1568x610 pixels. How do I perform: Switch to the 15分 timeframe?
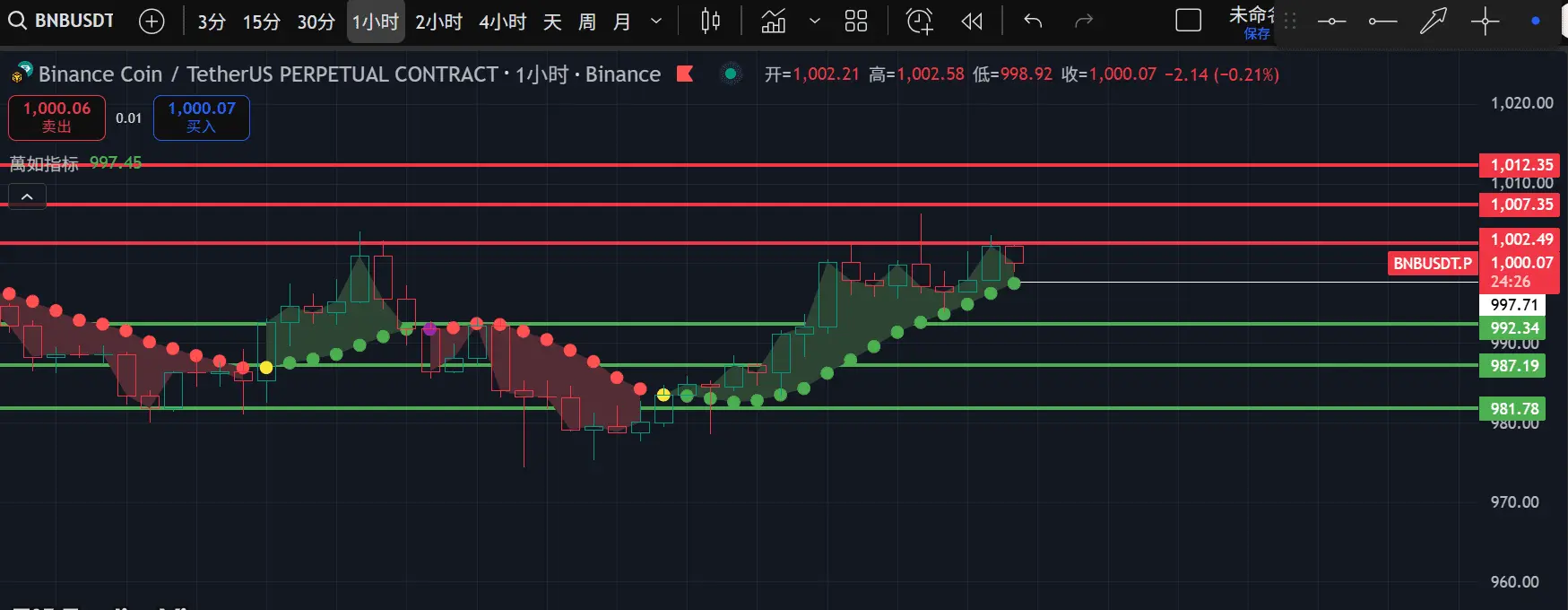[262, 22]
